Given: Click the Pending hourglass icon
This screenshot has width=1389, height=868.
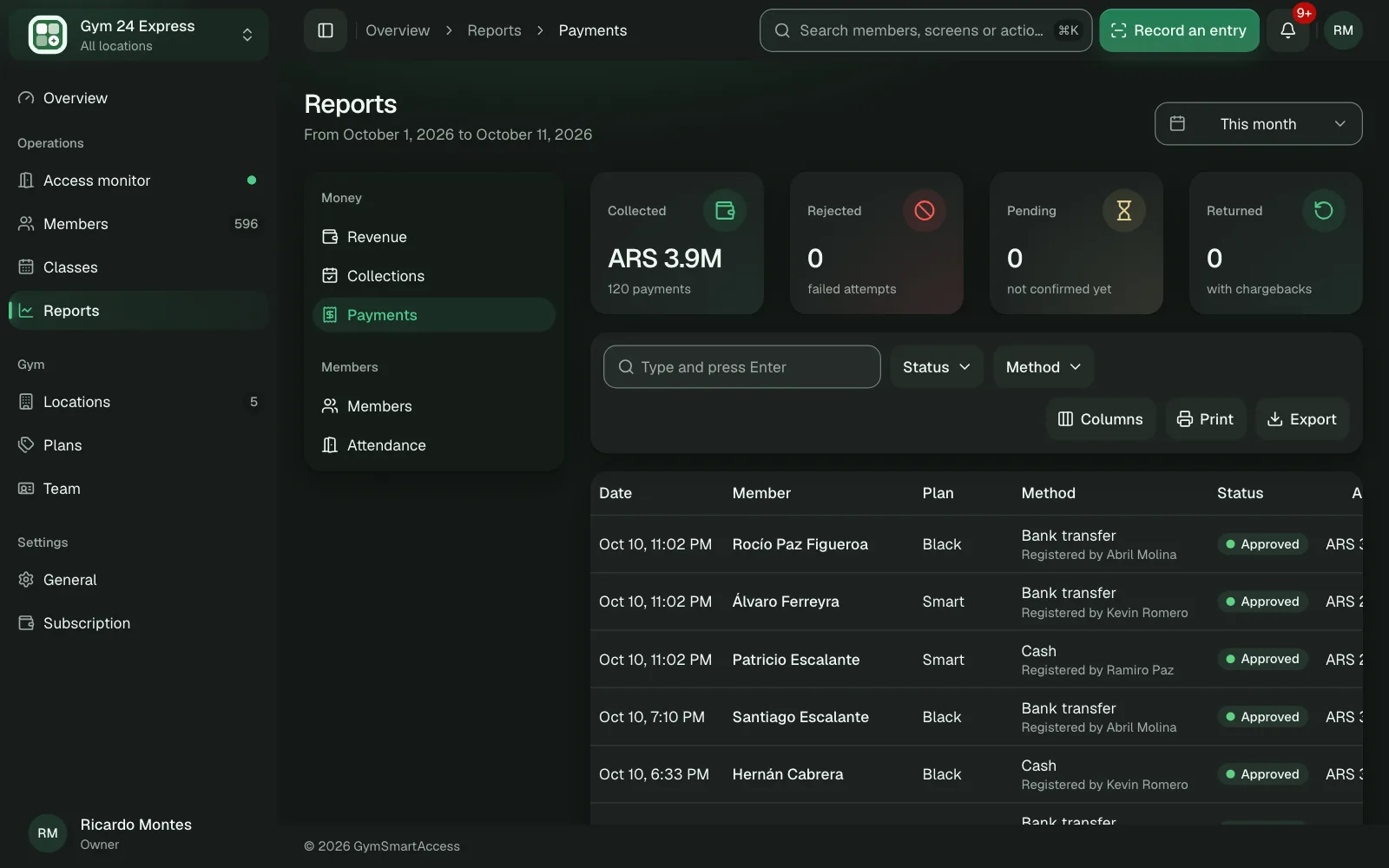Looking at the screenshot, I should point(1124,210).
